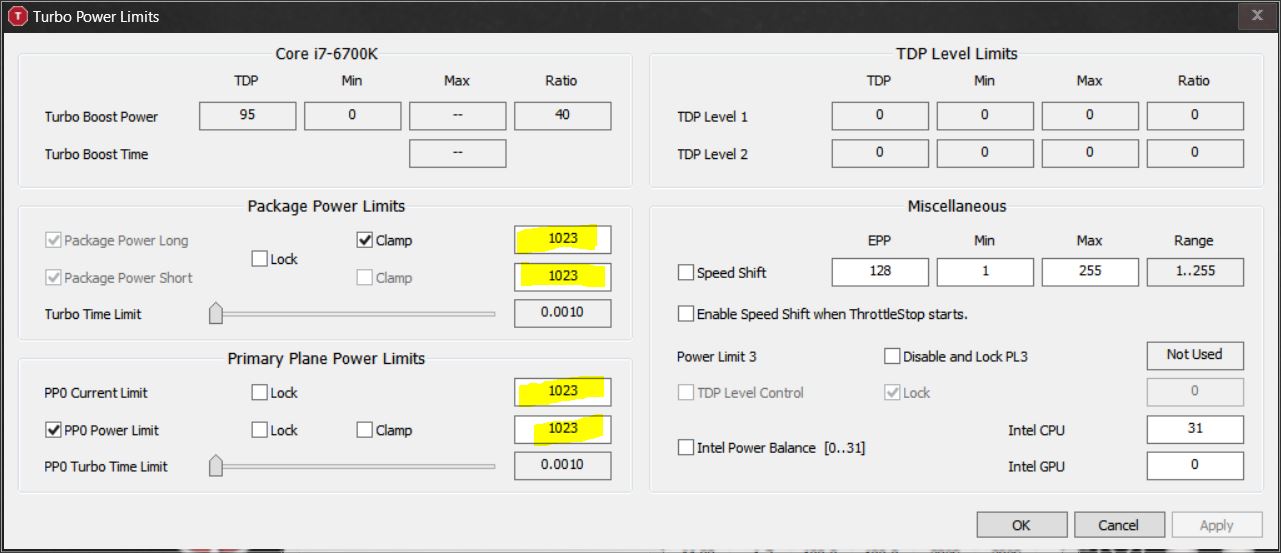Screen dimensions: 1281x553
Task: Toggle Package Power Short checkbox
Action: pyautogui.click(x=54, y=277)
